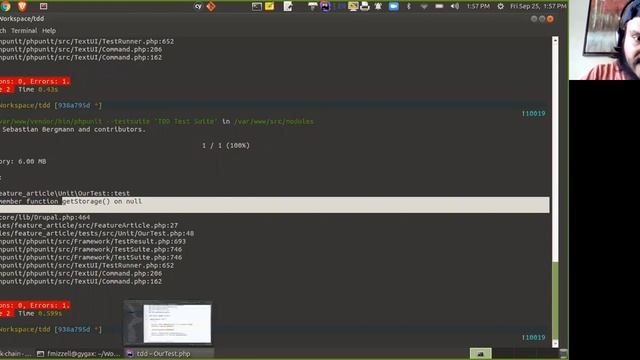Close the terminal window
The height and width of the screenshot is (360, 640).
[550, 19]
